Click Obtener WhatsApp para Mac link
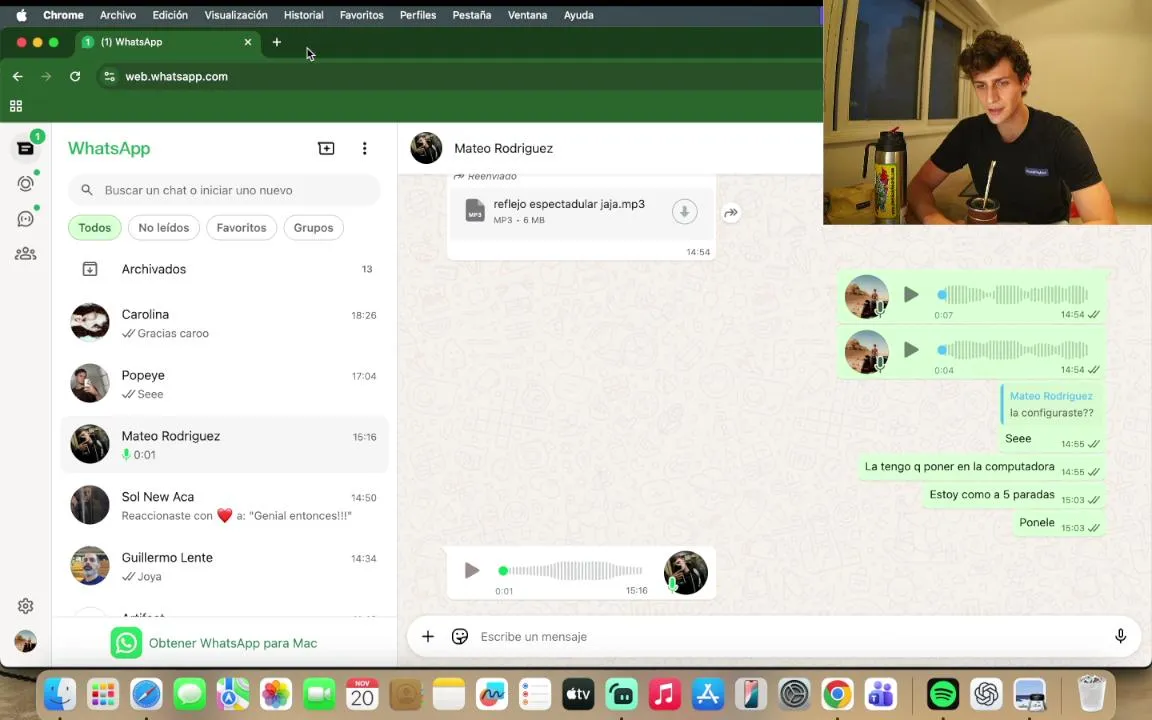Image resolution: width=1152 pixels, height=720 pixels. point(233,643)
